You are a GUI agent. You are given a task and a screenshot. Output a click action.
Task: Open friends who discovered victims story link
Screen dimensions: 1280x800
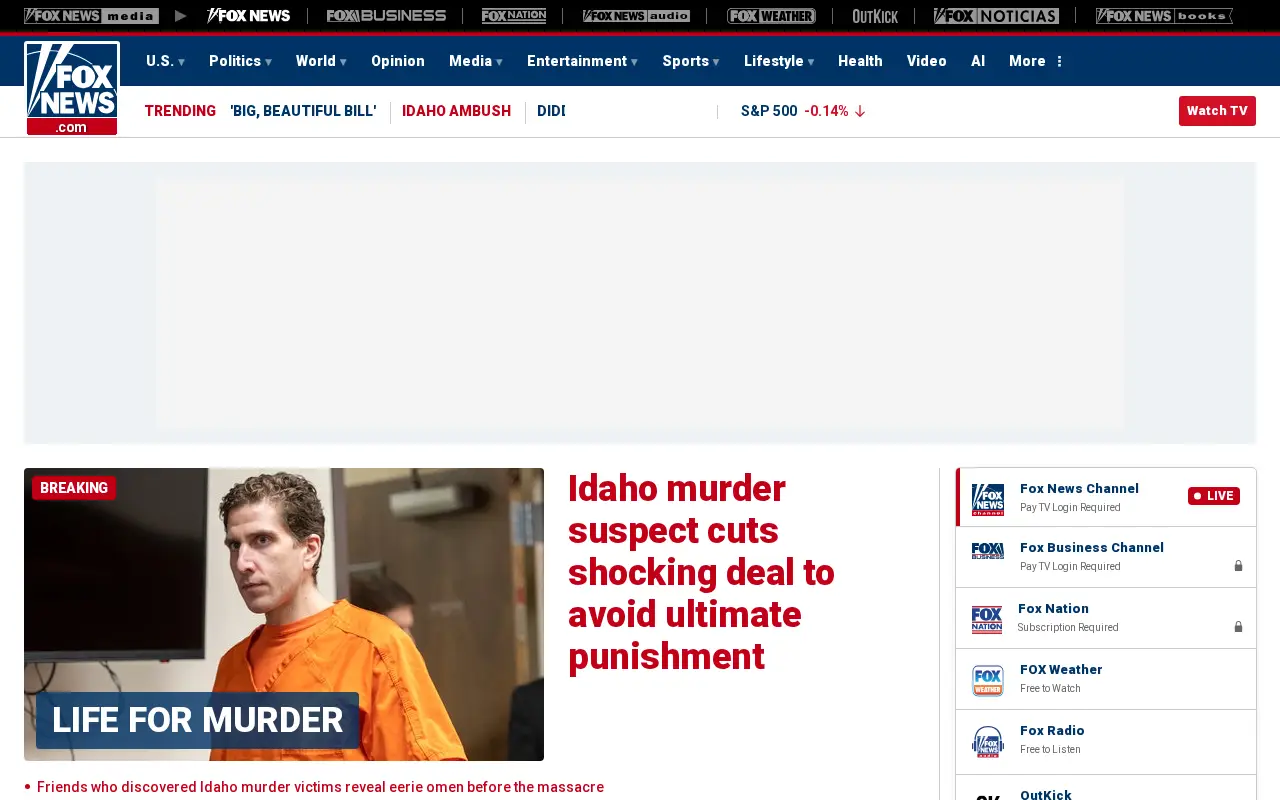coord(320,787)
